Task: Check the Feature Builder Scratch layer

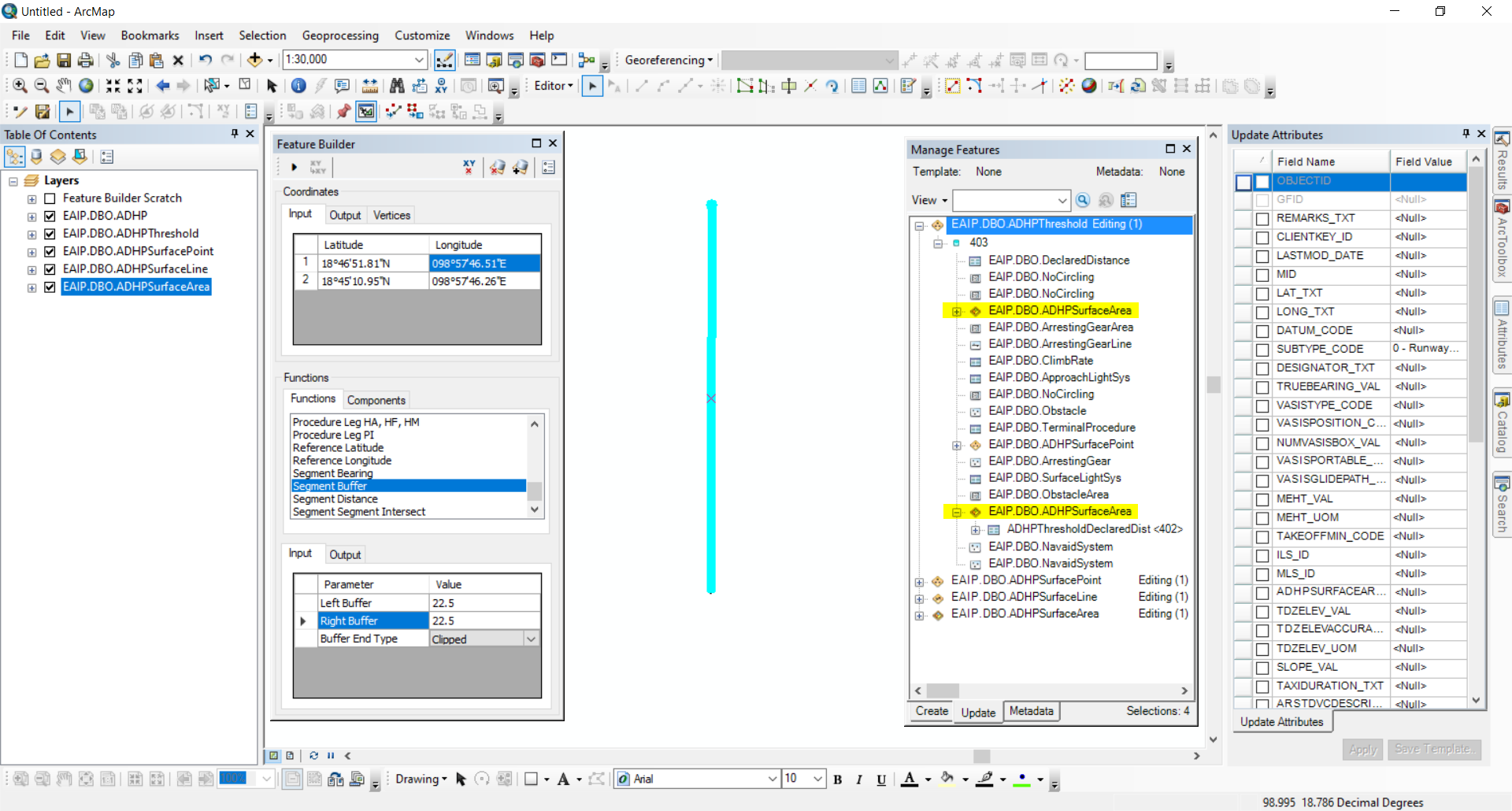Action: click(50, 198)
